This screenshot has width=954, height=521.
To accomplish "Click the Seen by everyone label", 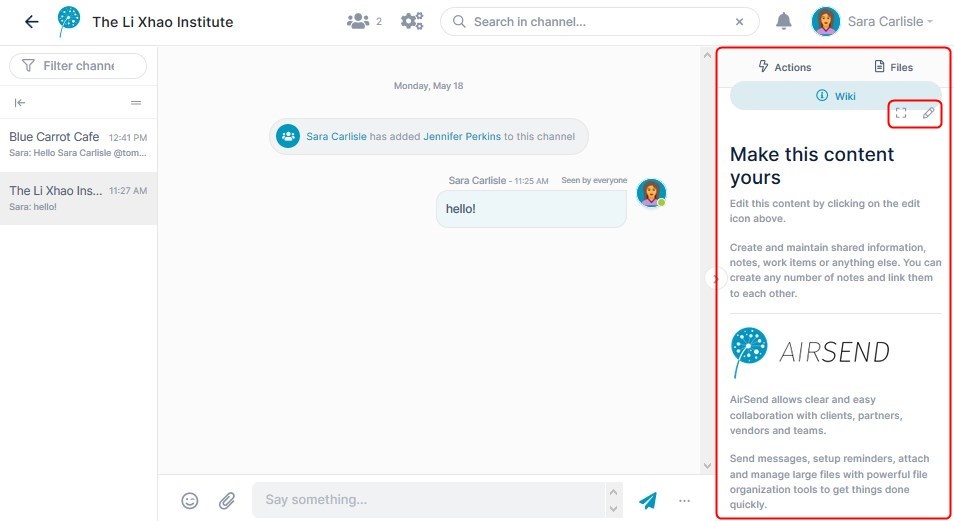I will pyautogui.click(x=594, y=180).
